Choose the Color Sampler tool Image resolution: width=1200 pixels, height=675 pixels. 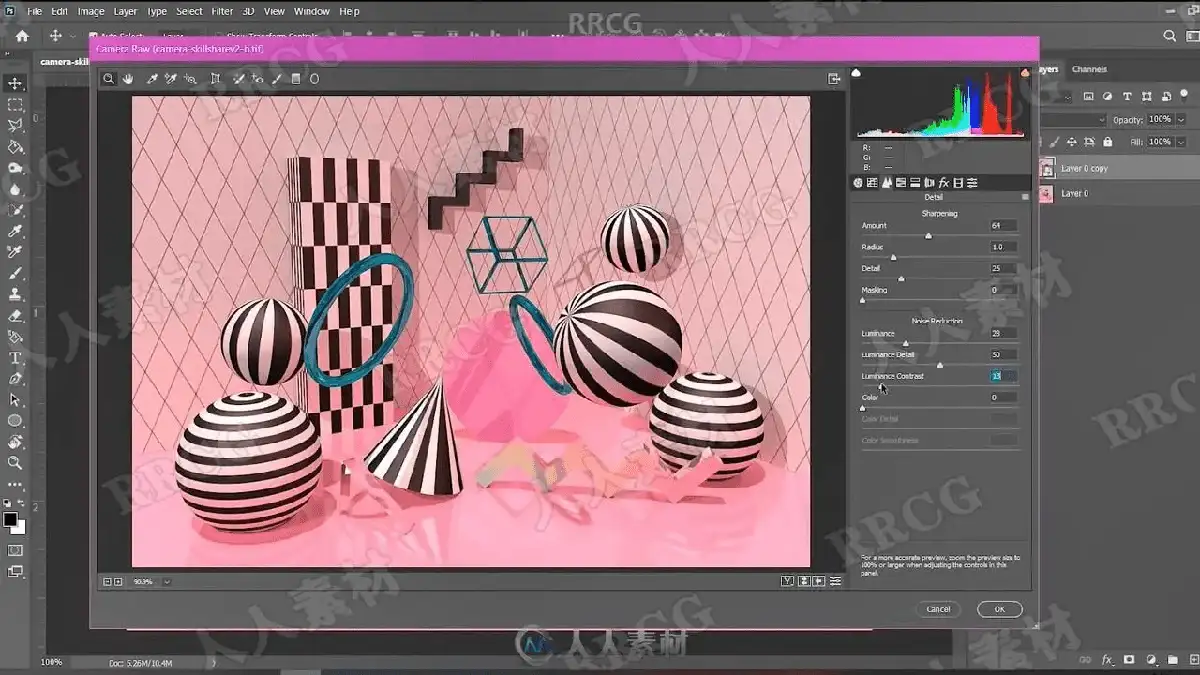click(x=171, y=78)
